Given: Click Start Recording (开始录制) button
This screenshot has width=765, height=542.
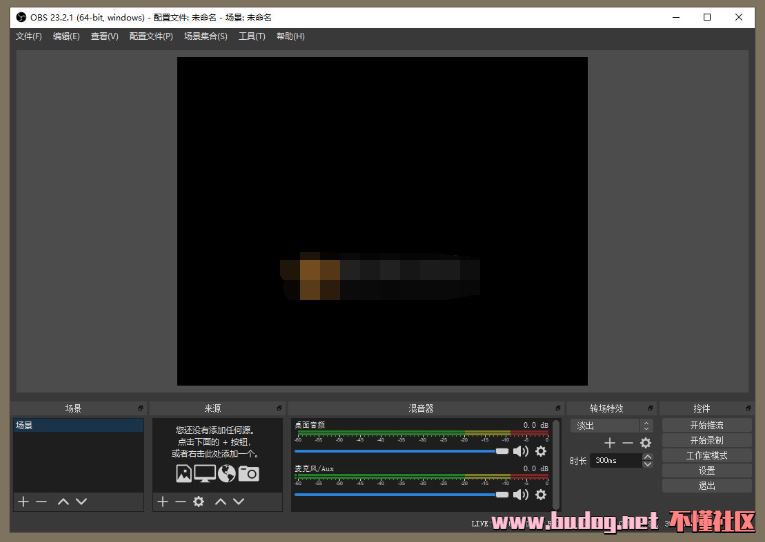Looking at the screenshot, I should coord(706,440).
